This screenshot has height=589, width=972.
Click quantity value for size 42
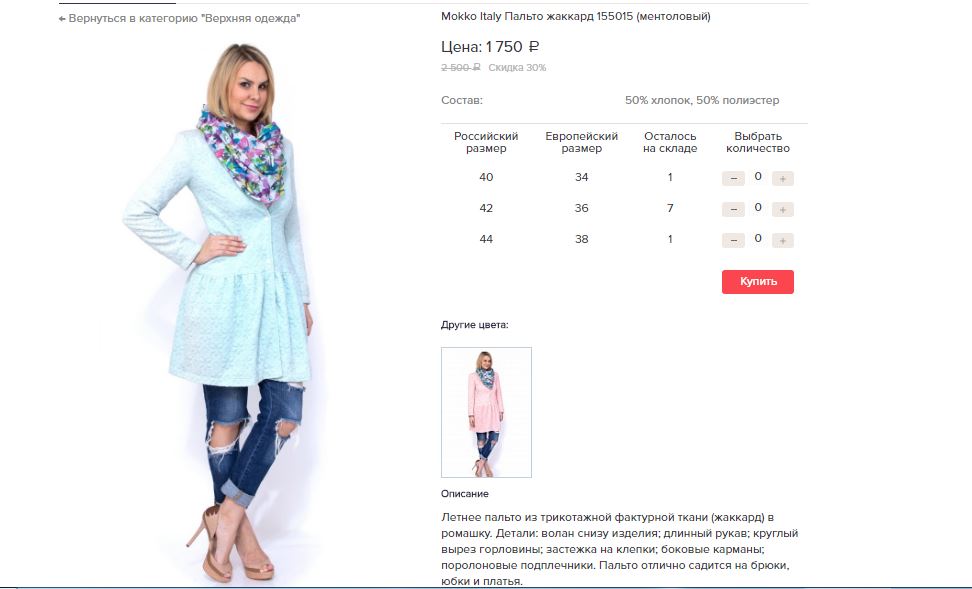[758, 208]
